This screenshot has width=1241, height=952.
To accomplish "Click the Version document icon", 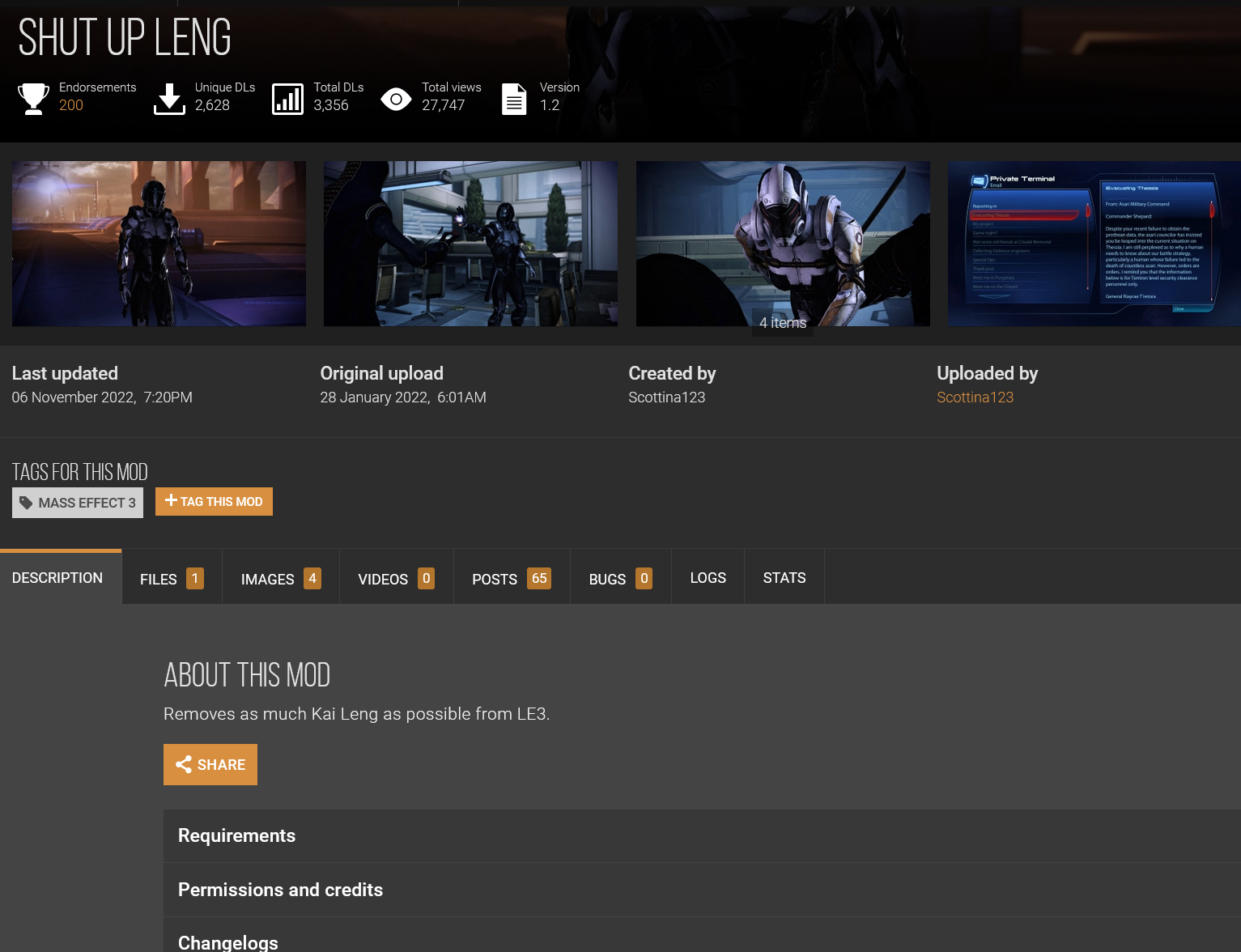I will (514, 99).
